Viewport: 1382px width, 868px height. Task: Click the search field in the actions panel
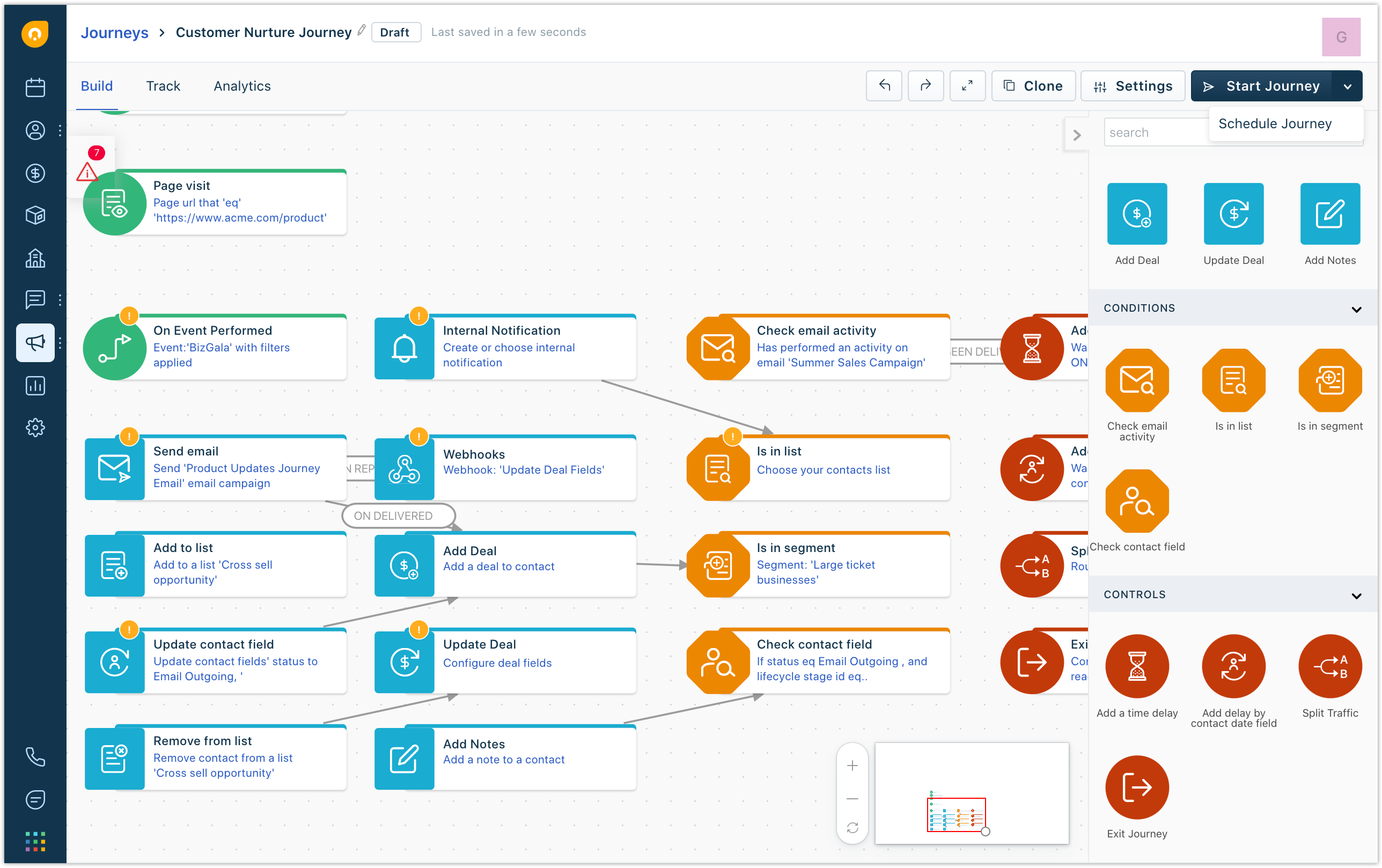click(1155, 131)
